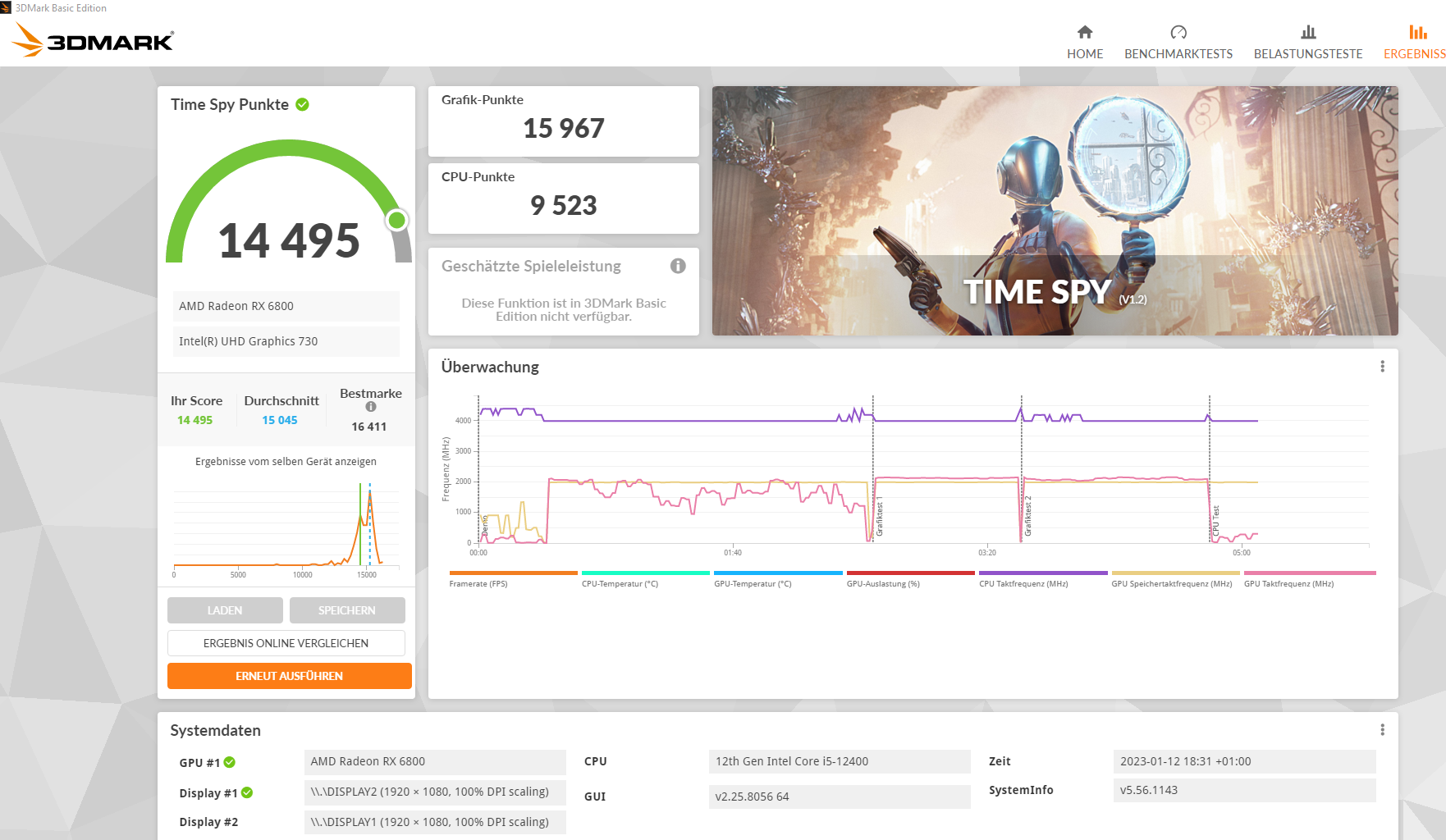
Task: Click the info icon in Geschätzte Spieleleistung
Action: click(678, 266)
